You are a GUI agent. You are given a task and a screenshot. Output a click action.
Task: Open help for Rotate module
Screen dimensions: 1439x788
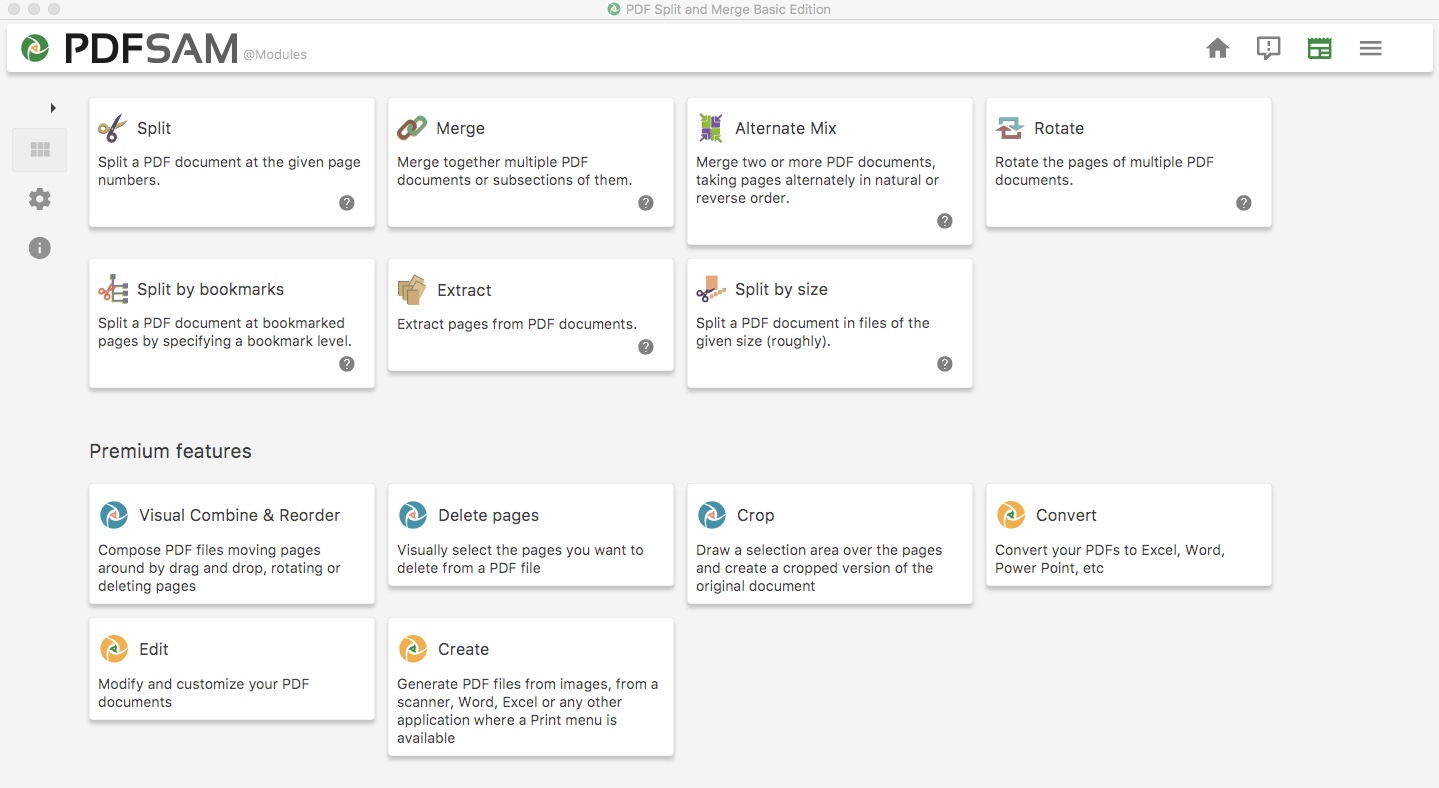tap(1244, 203)
